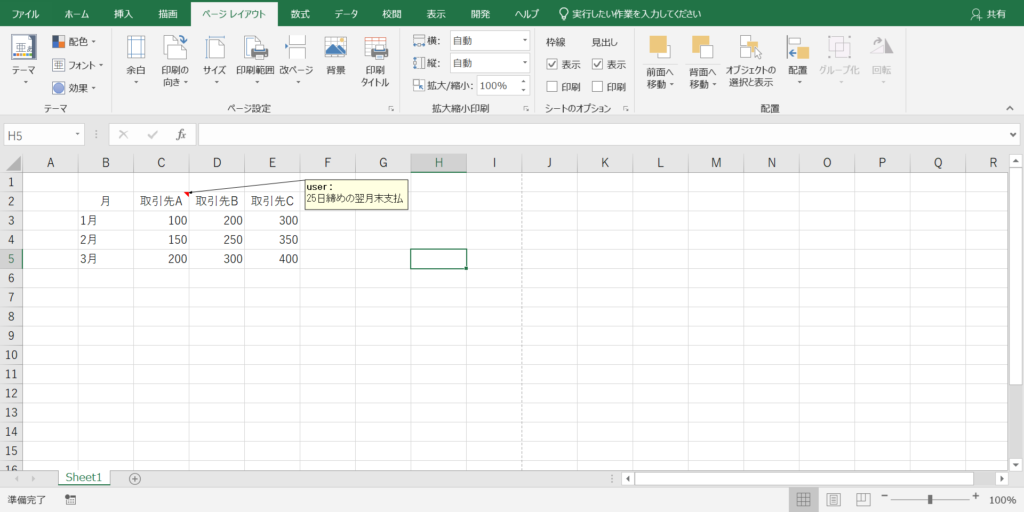Click the zoom slider handle
The height and width of the screenshot is (512, 1024).
click(x=929, y=500)
